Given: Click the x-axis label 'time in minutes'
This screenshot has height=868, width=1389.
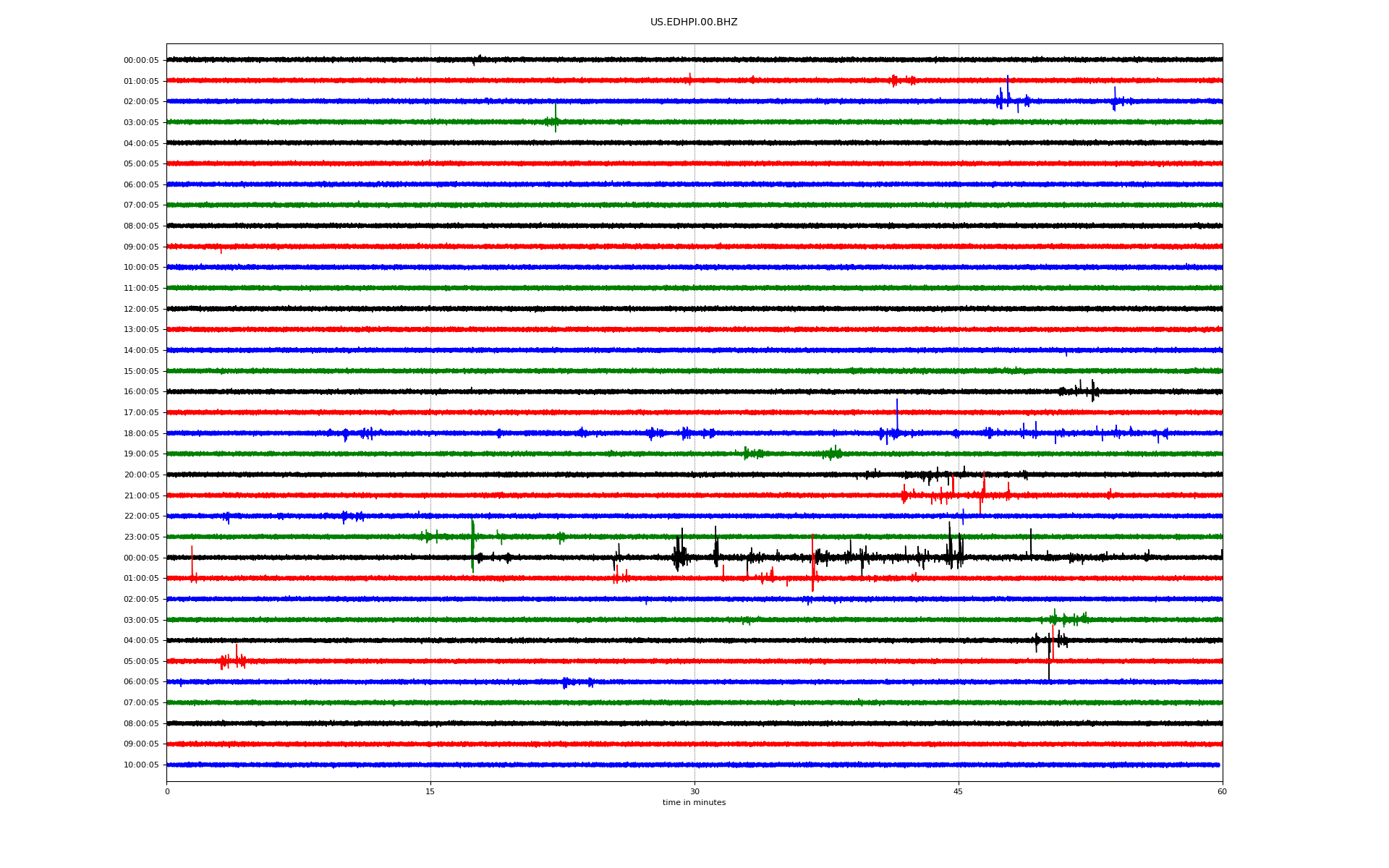Looking at the screenshot, I should click(693, 803).
